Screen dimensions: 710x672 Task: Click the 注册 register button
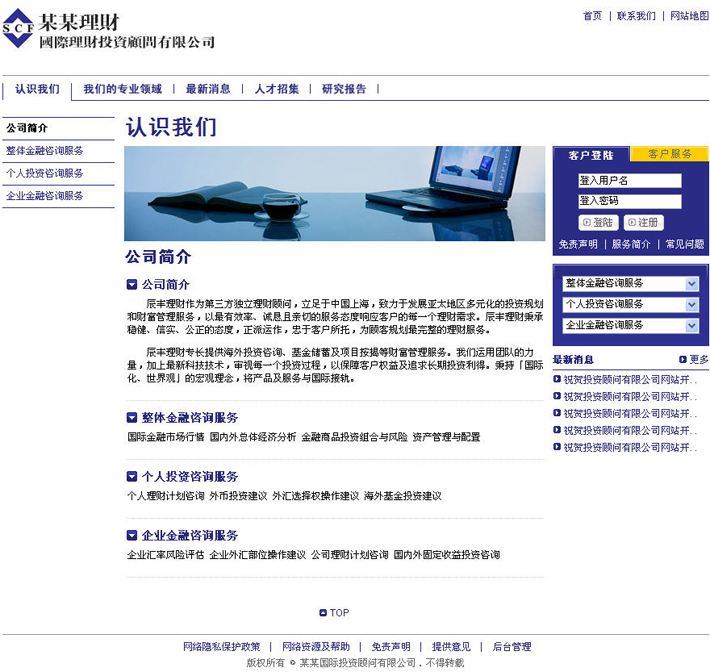coord(643,222)
